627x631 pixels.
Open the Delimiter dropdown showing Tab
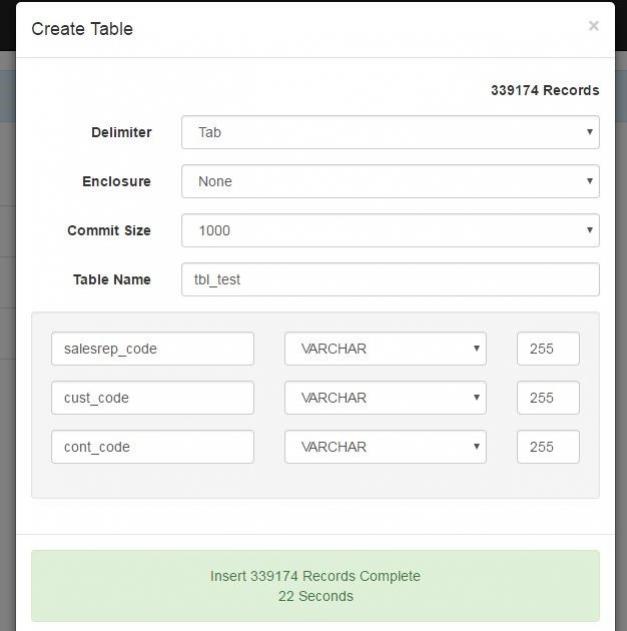point(390,132)
